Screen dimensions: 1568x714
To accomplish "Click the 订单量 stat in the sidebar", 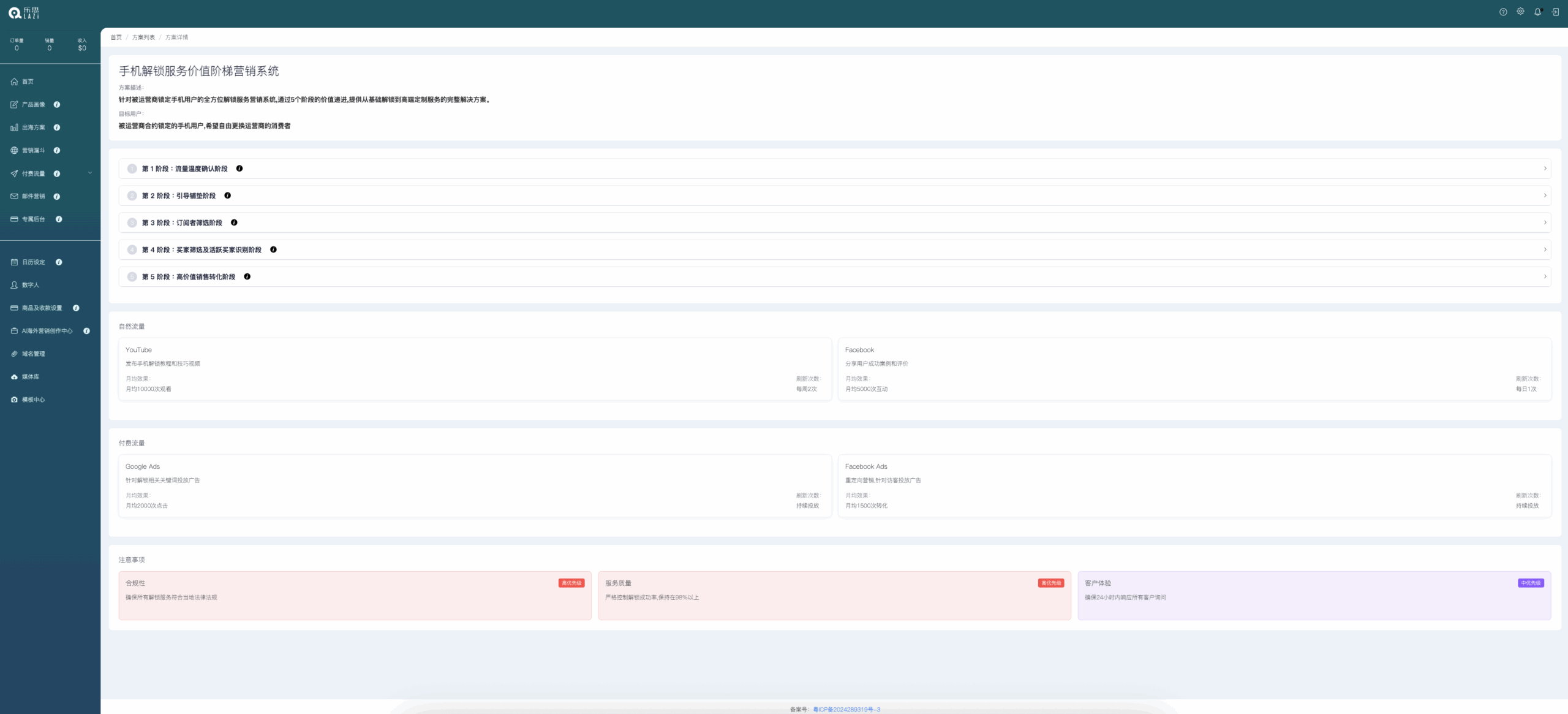I will click(17, 45).
